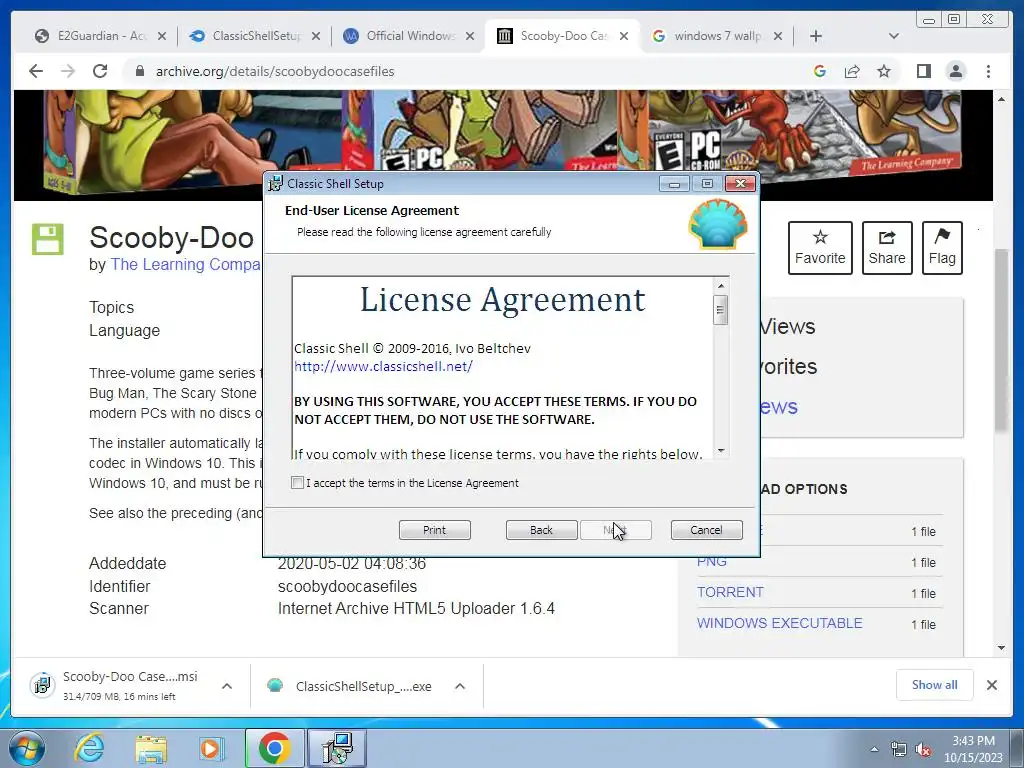
Task: Close the Scooby-Doo tab
Action: [x=624, y=36]
